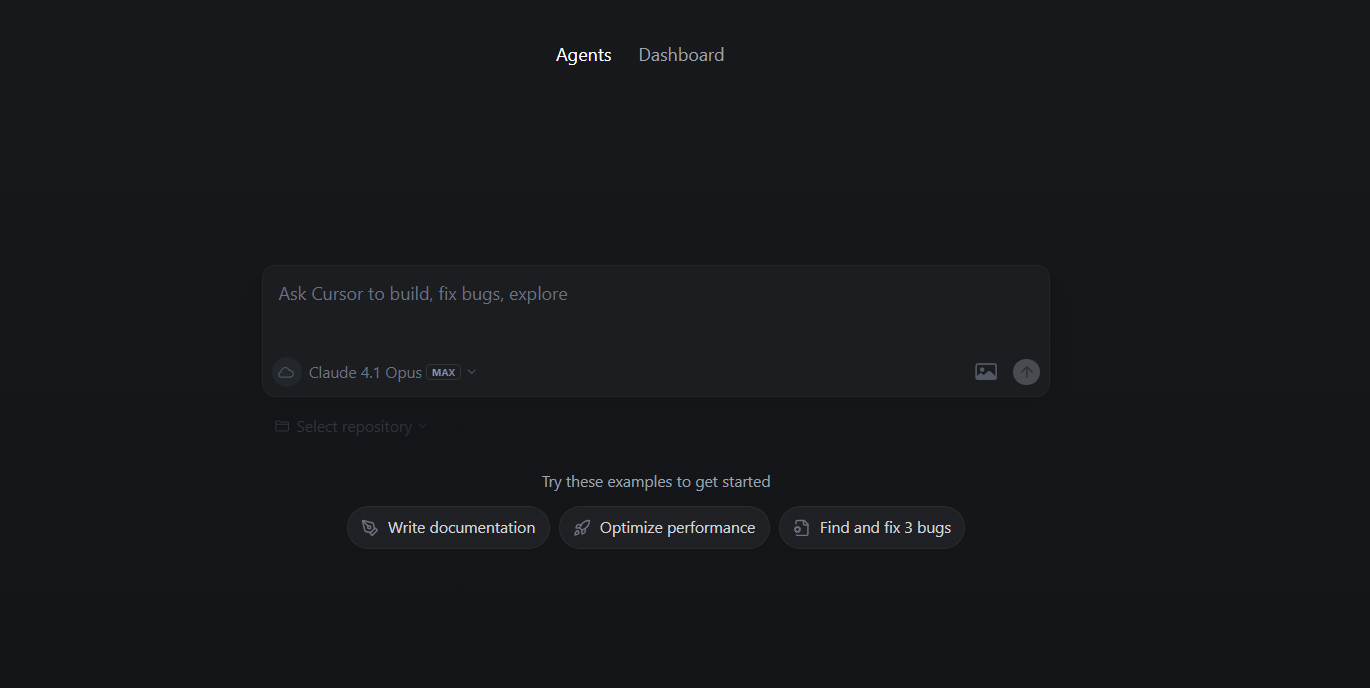Screen dimensions: 1370x688
Task: Choose the Write documentation example
Action: click(x=448, y=527)
